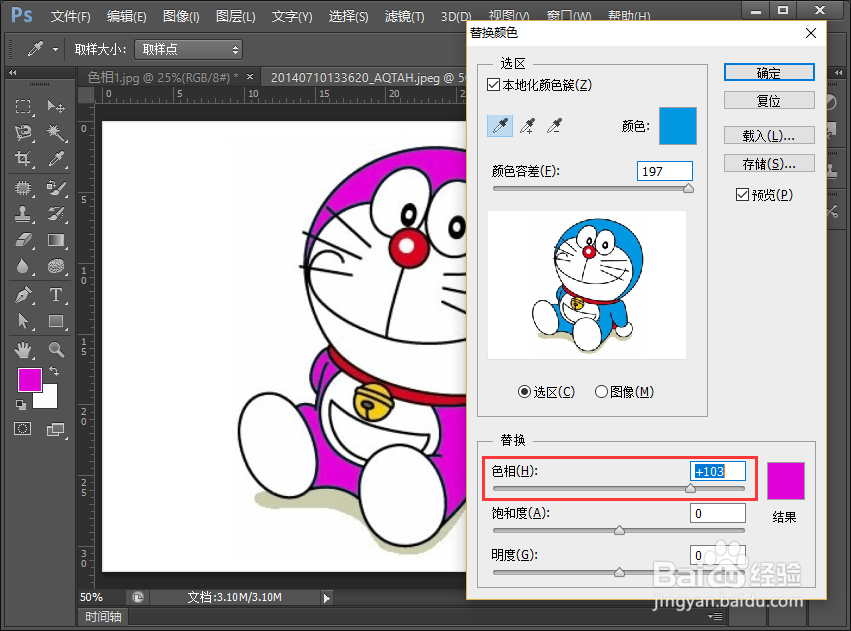Open the 文字 menu
Viewport: 851px width, 631px height.
[292, 16]
